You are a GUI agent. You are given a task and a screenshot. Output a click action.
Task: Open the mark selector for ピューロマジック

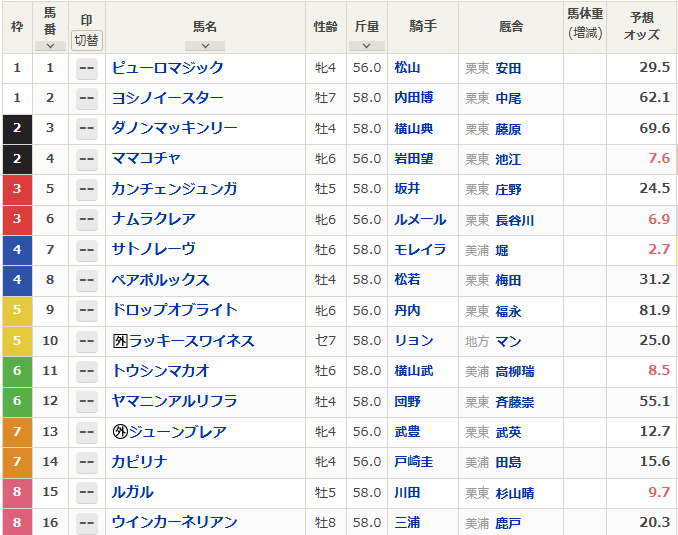[87, 68]
